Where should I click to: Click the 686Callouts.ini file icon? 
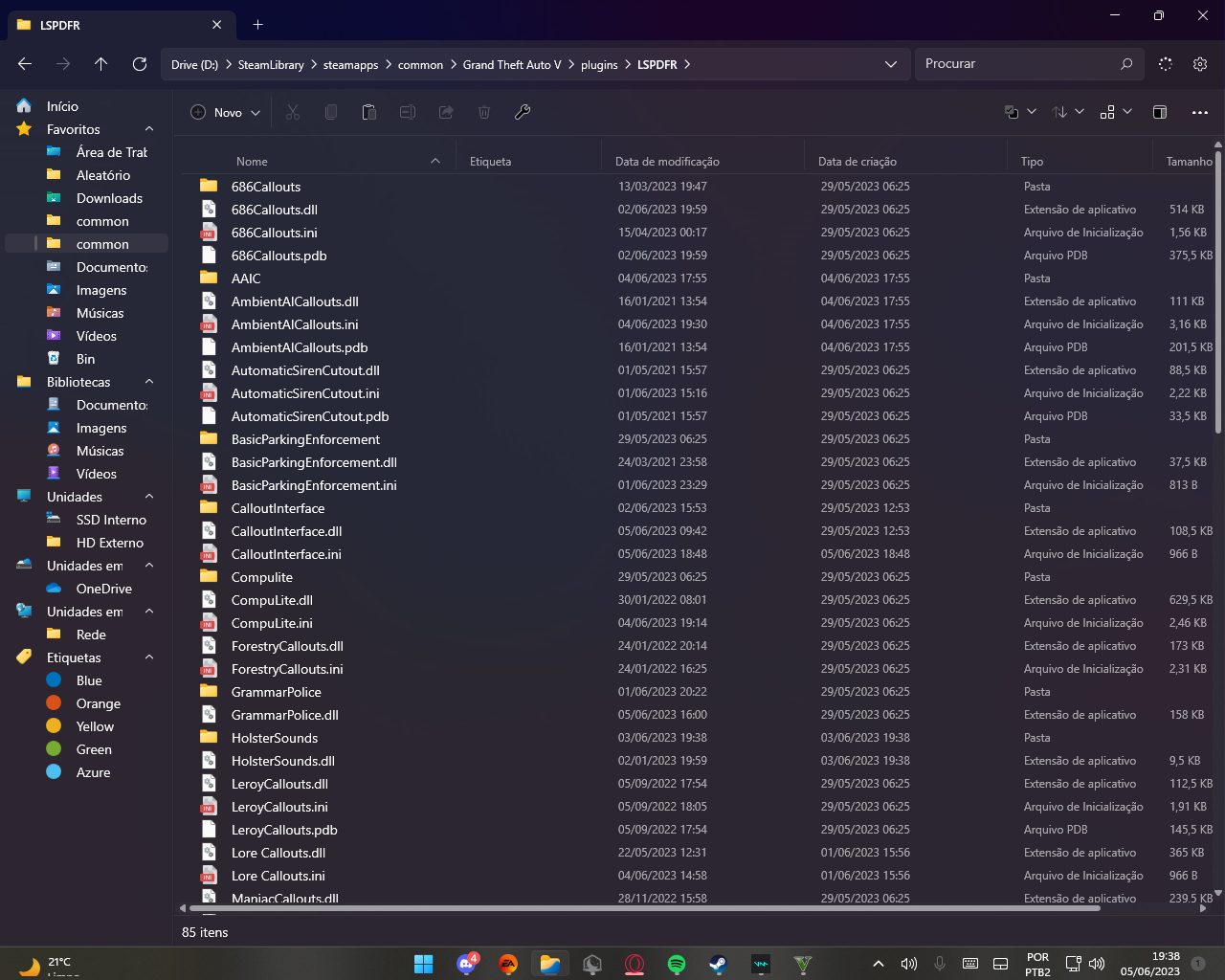coord(208,233)
